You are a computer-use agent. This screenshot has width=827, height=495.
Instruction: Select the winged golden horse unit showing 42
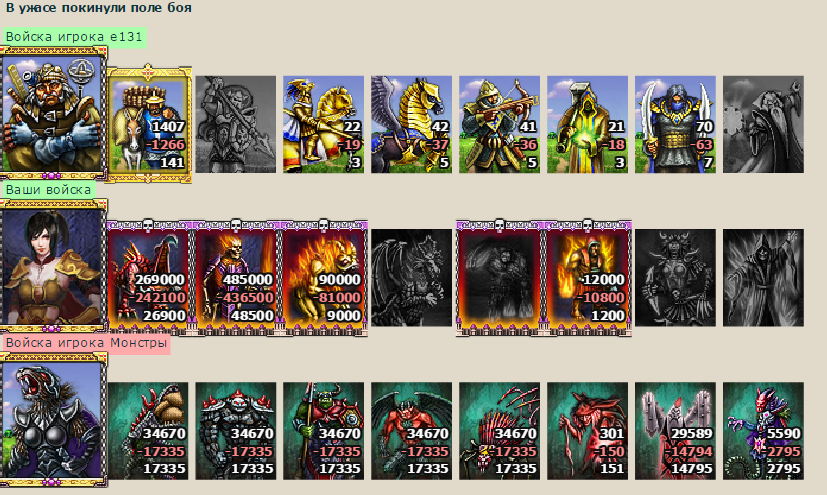(x=411, y=124)
